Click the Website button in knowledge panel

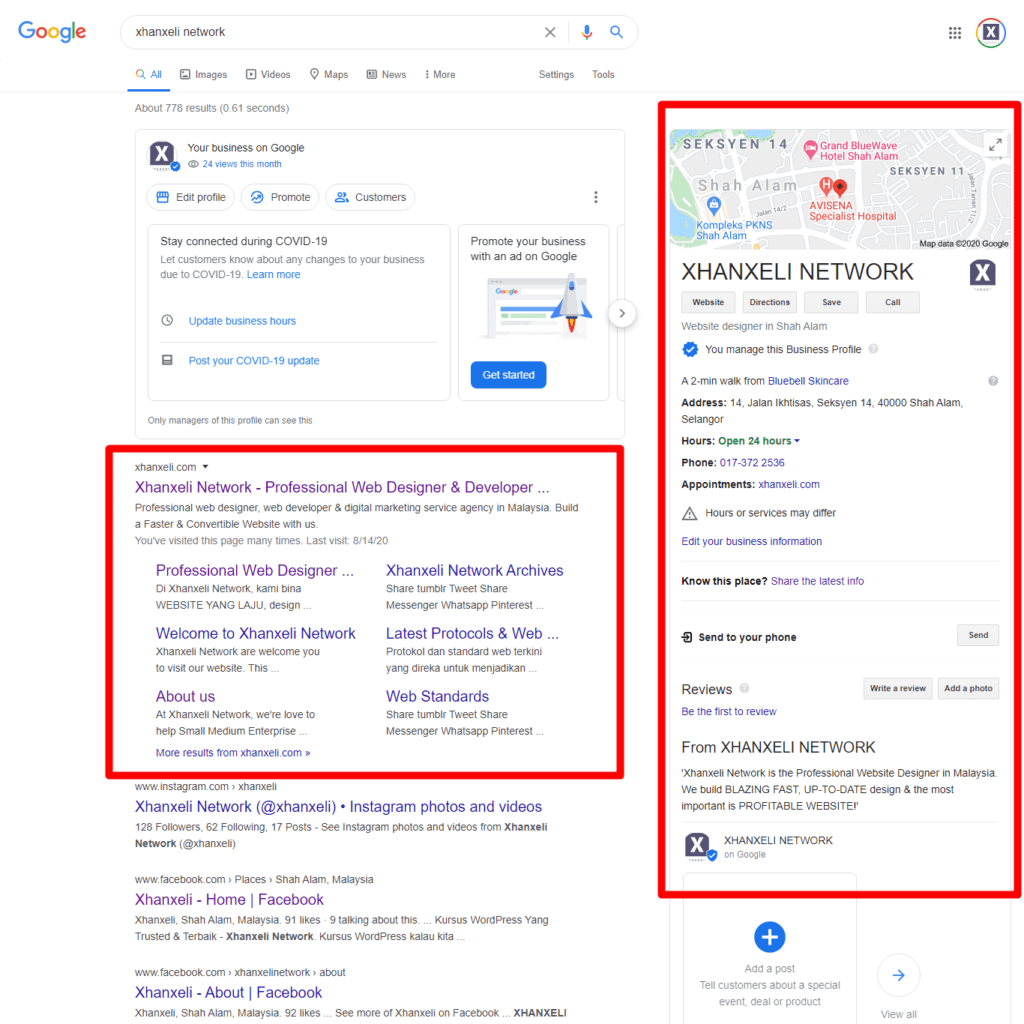[708, 302]
